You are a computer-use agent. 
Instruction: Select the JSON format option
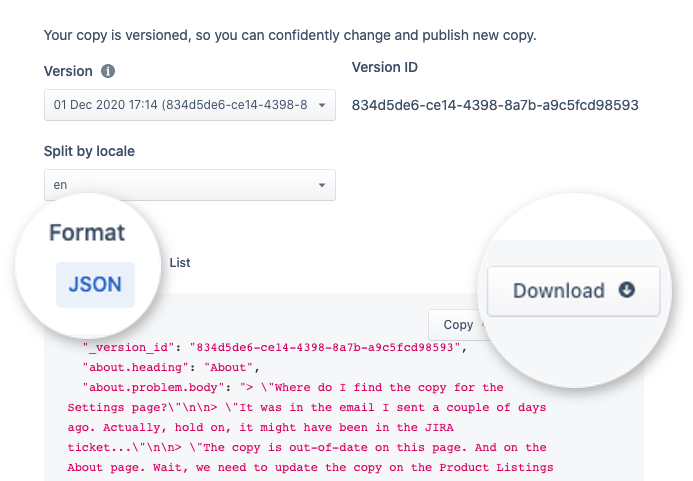[x=95, y=285]
